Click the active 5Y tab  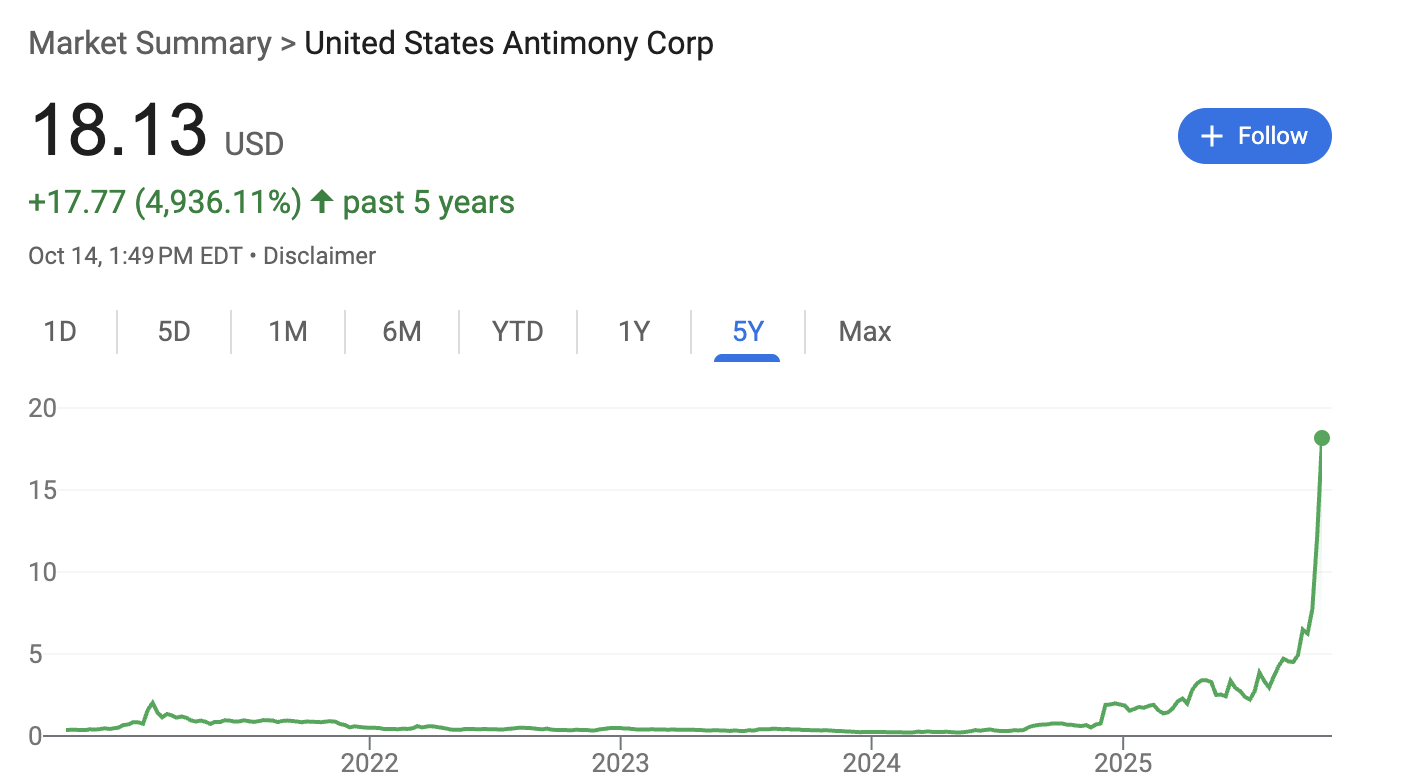(x=747, y=331)
